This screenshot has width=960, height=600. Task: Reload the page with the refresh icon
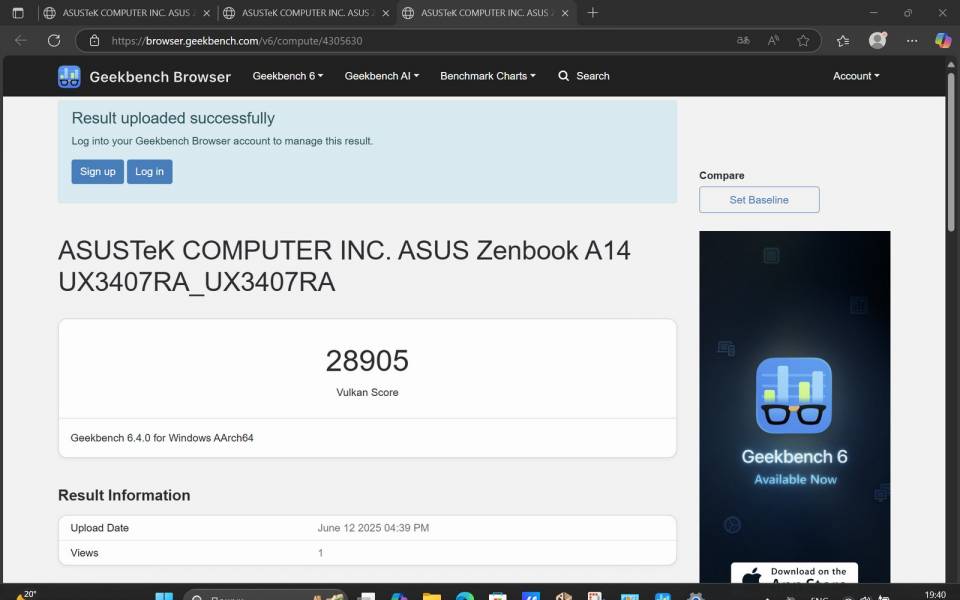coord(54,40)
